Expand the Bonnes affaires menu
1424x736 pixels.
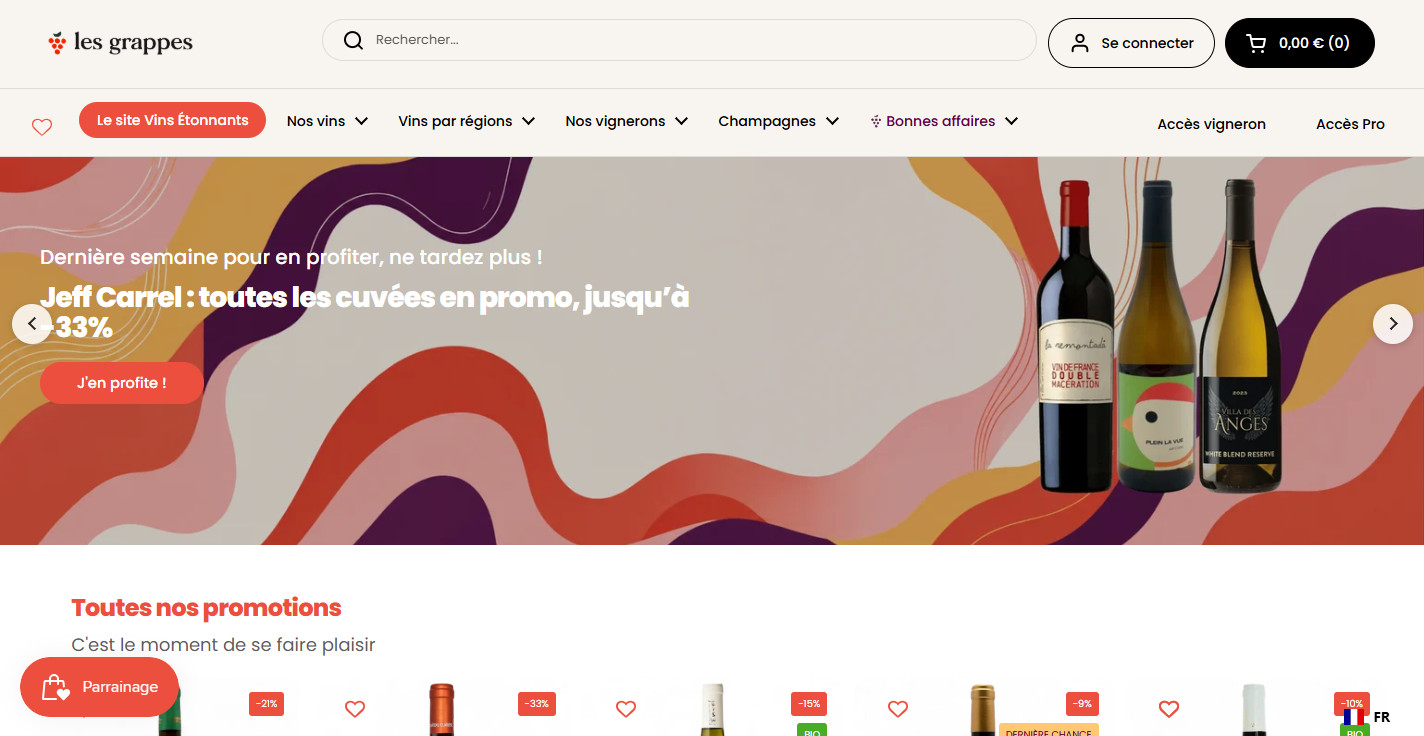coord(944,121)
